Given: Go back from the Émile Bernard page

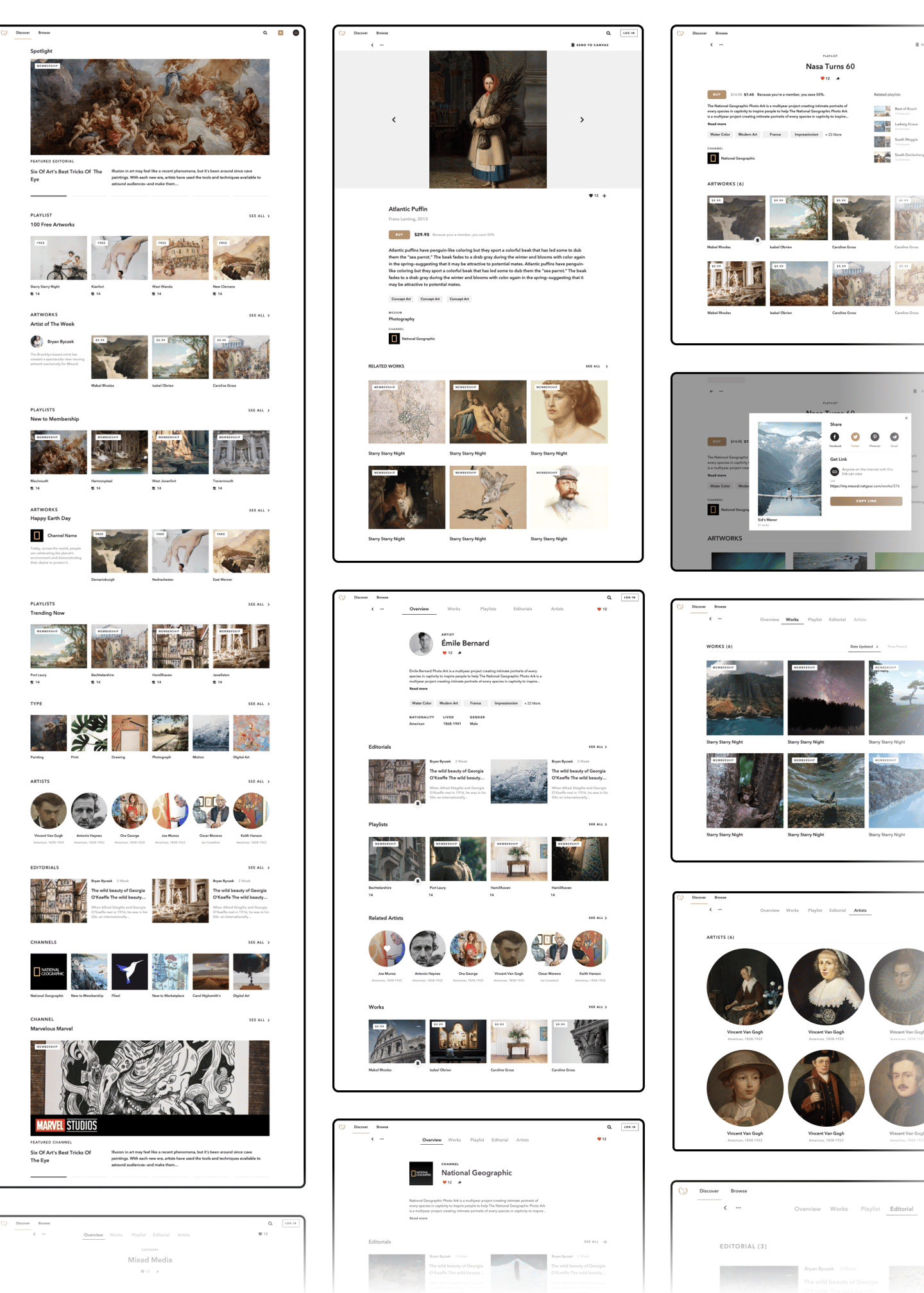Looking at the screenshot, I should click(x=372, y=609).
